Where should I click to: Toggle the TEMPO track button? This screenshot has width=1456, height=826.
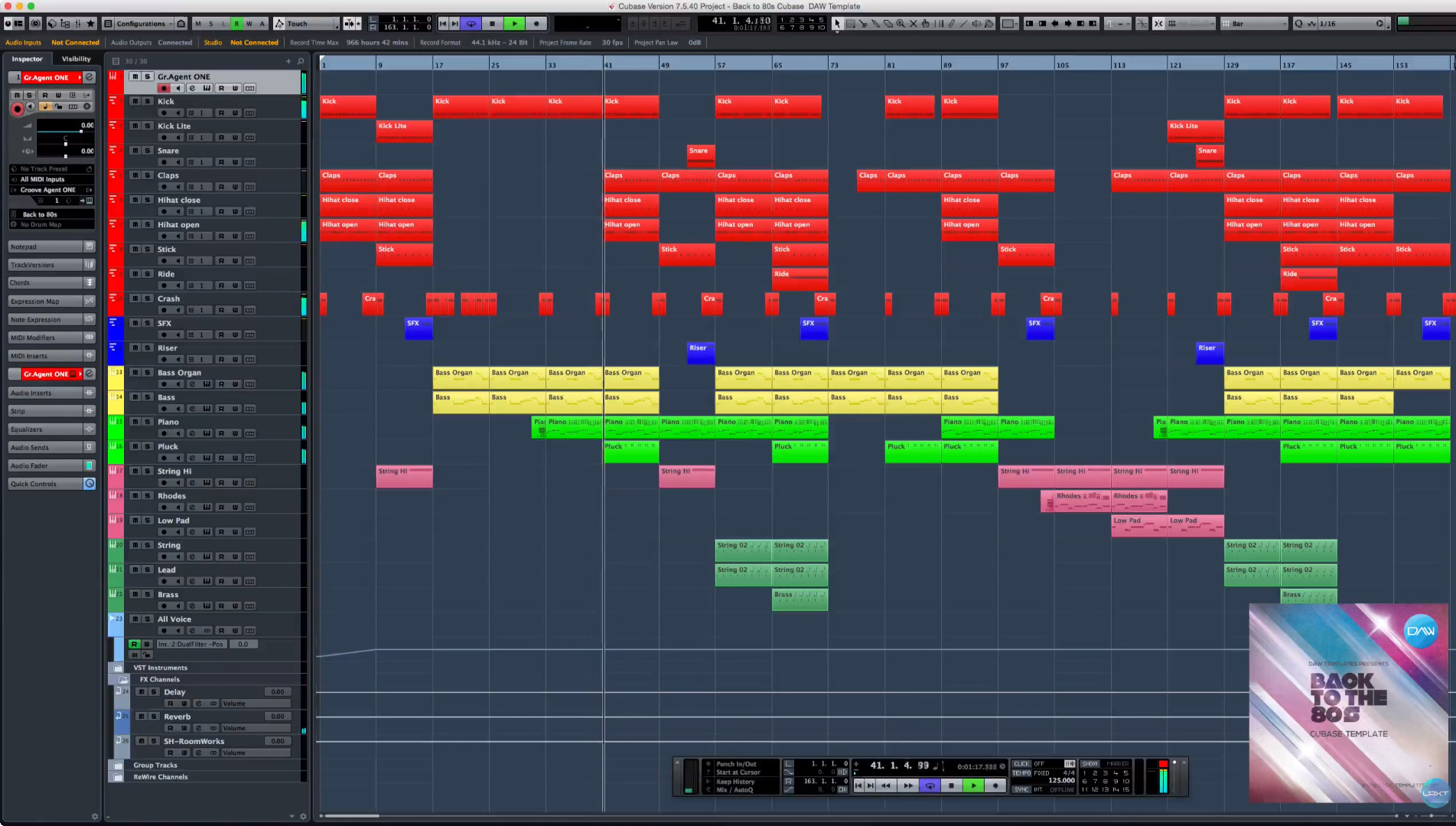pyautogui.click(x=1021, y=773)
